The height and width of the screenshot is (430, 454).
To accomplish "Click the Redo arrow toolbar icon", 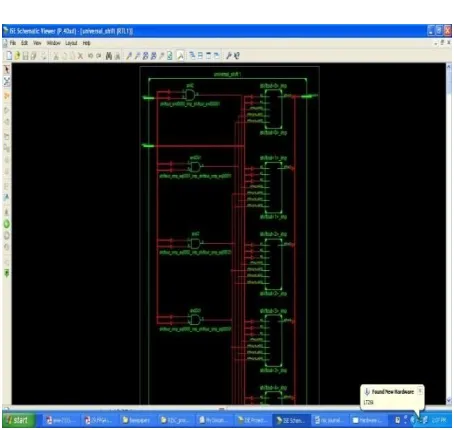I will [98, 56].
